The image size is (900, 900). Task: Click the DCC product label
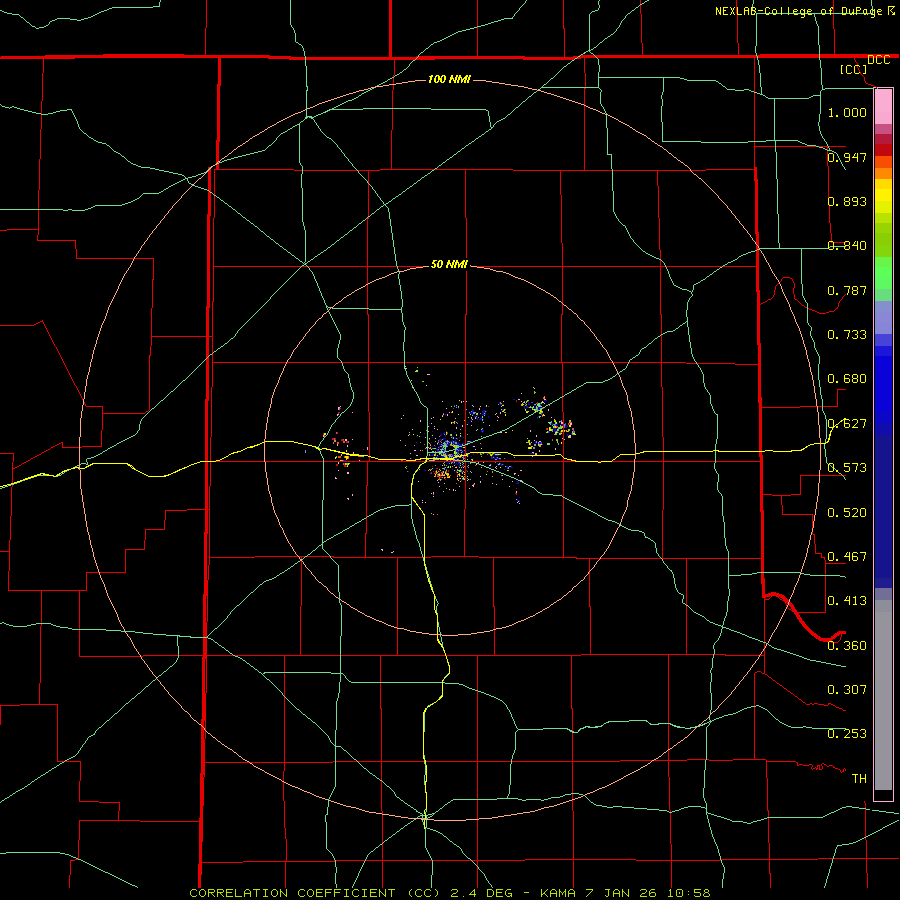(878, 60)
